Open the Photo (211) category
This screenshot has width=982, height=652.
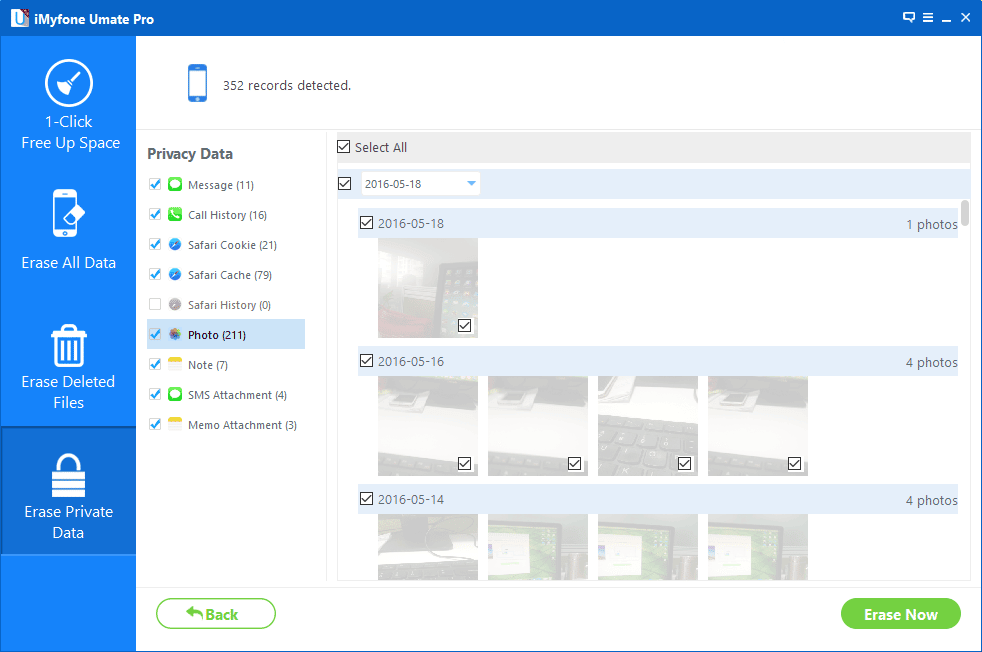pos(226,334)
